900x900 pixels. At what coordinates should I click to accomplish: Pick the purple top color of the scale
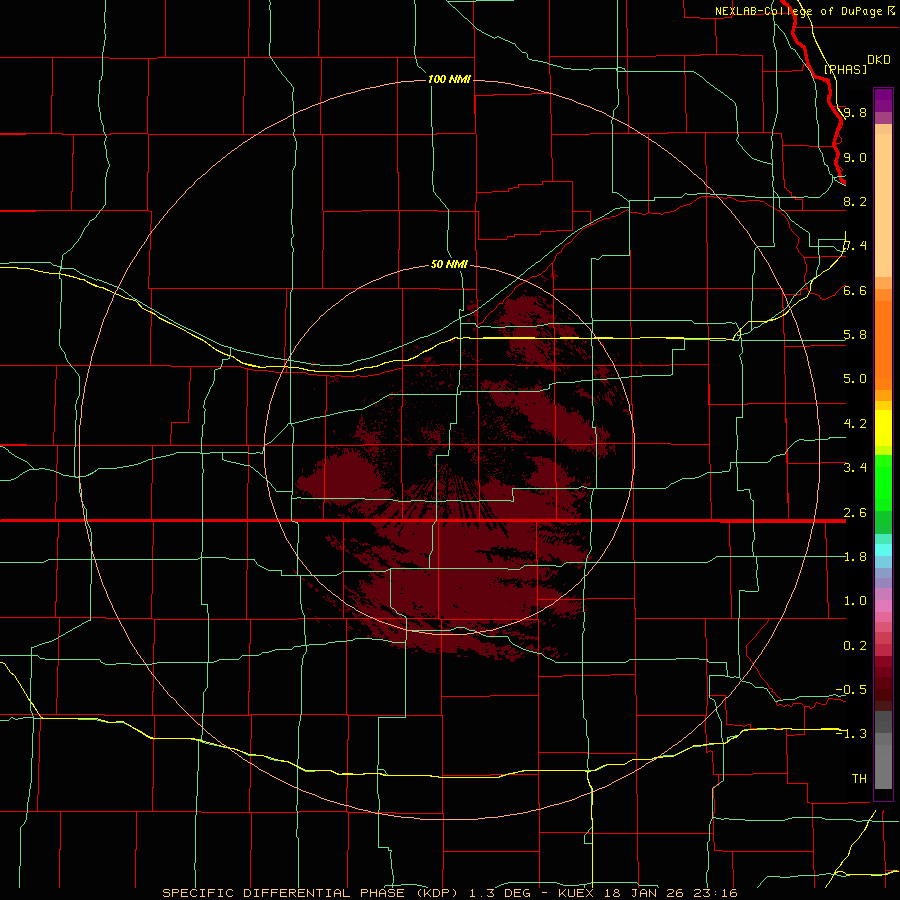point(883,100)
